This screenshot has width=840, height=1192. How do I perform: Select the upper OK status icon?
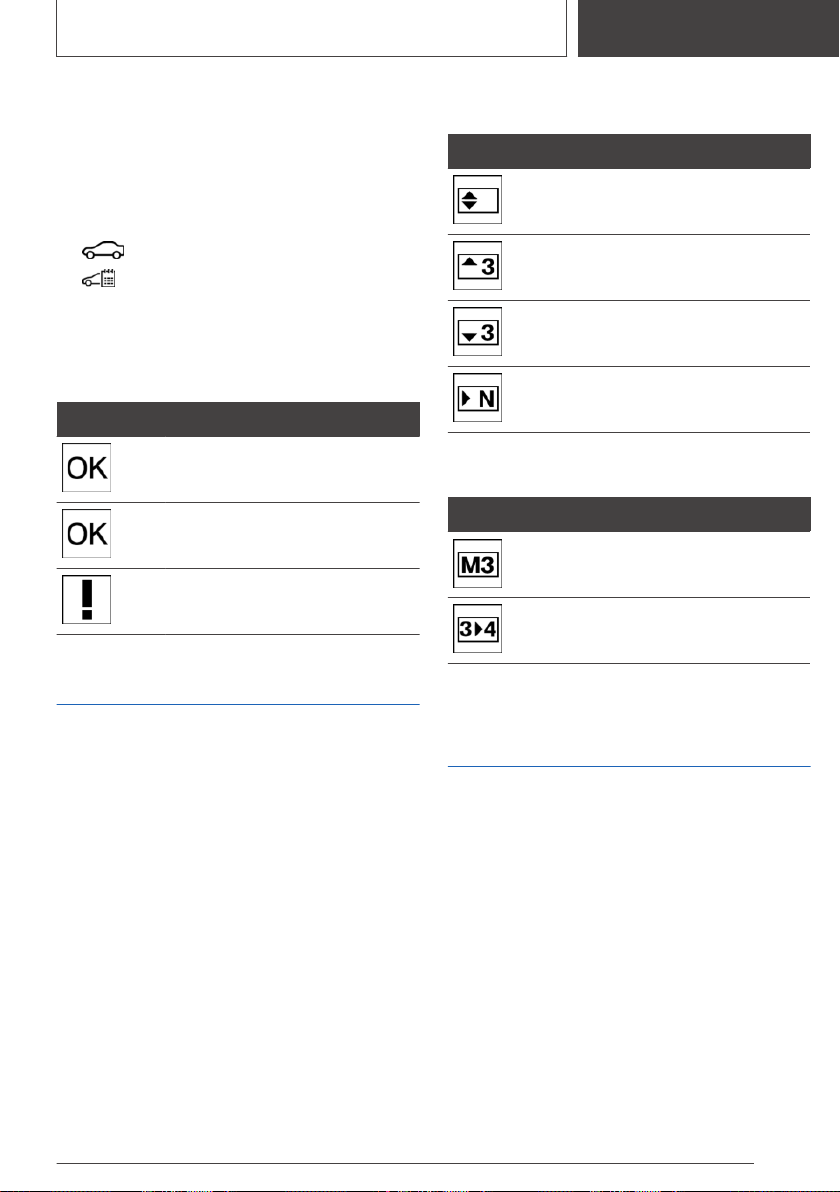tap(87, 468)
